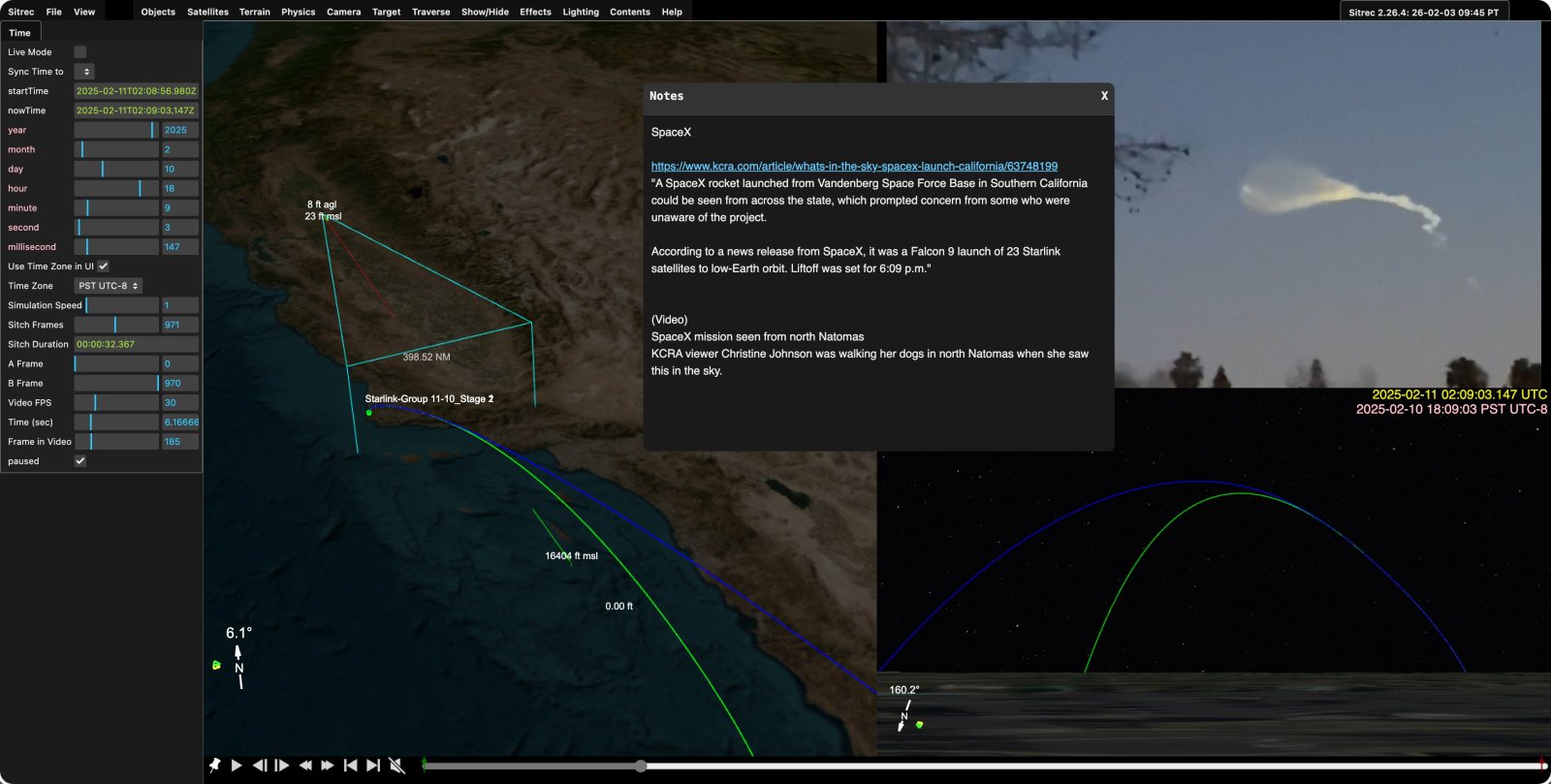This screenshot has width=1551, height=784.
Task: Enable the Live Mode checkbox
Action: 80,52
